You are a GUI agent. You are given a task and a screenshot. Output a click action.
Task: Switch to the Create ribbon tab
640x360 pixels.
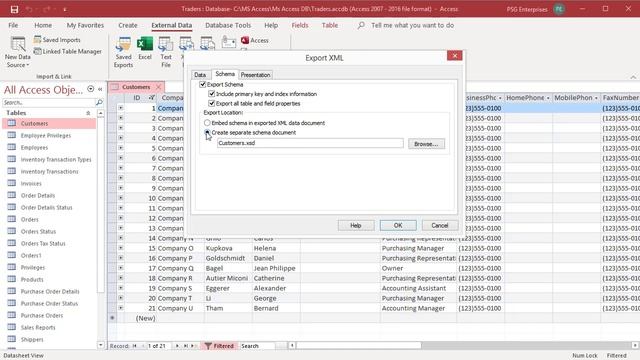pyautogui.click(x=128, y=25)
